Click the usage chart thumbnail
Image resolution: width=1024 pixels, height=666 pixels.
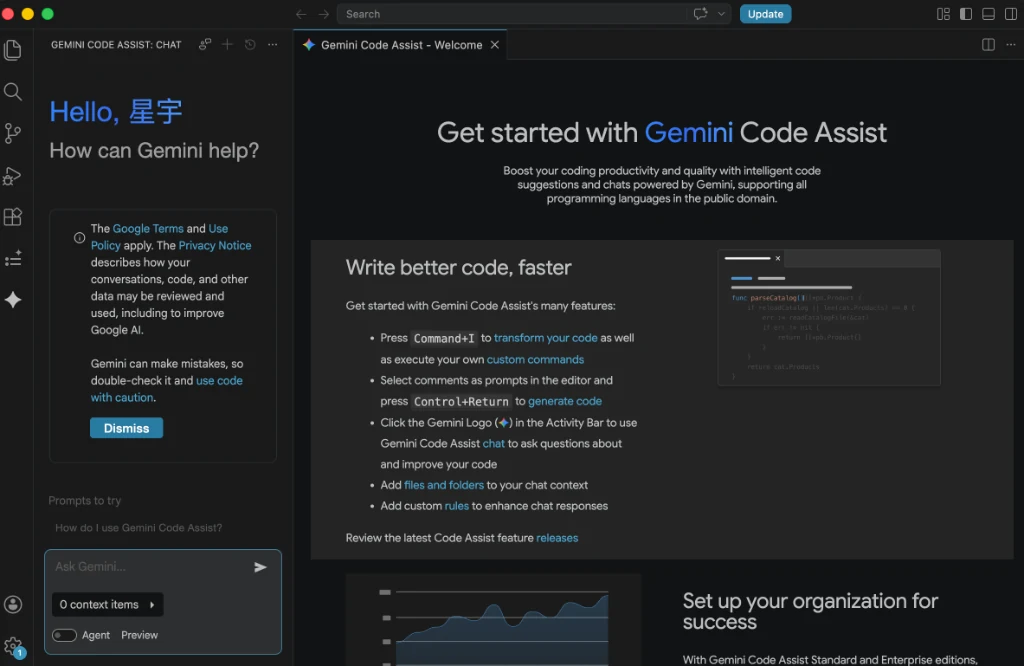494,620
